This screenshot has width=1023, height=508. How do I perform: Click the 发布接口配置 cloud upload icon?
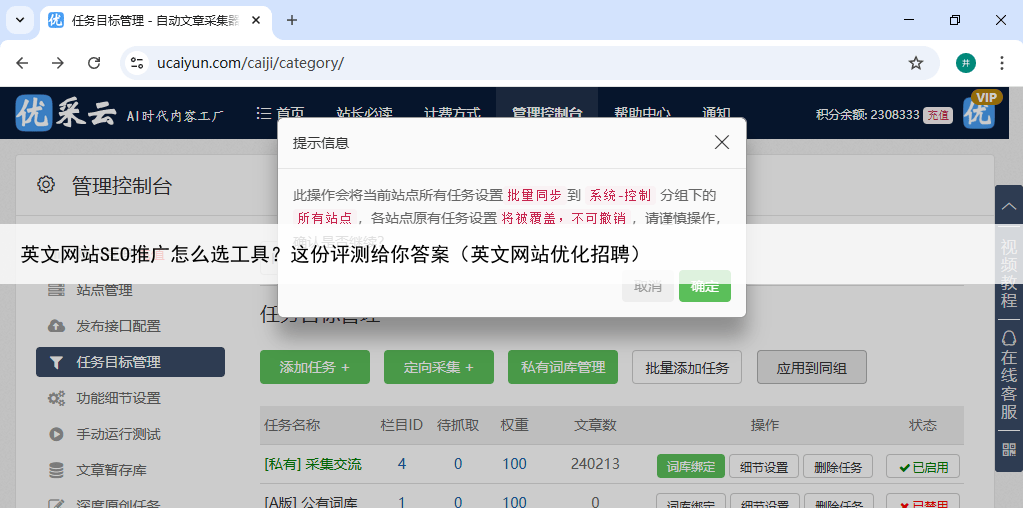tap(57, 326)
